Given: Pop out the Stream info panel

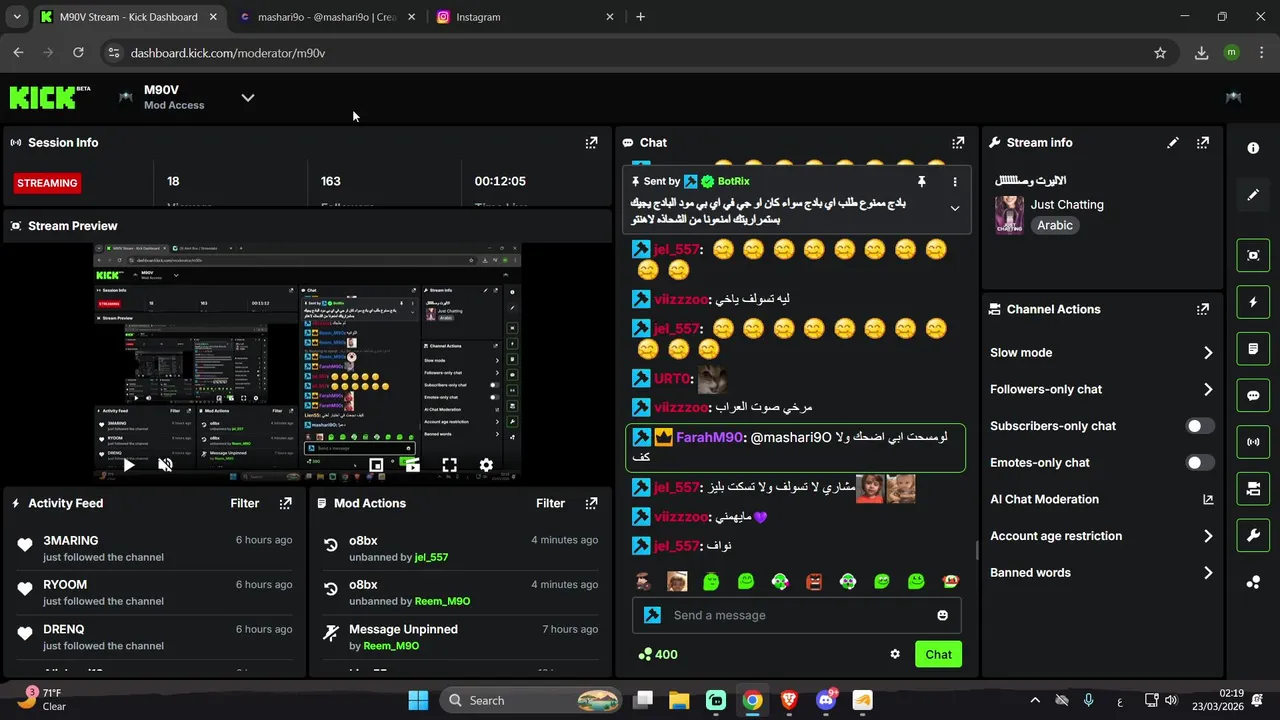Looking at the screenshot, I should (x=1203, y=143).
